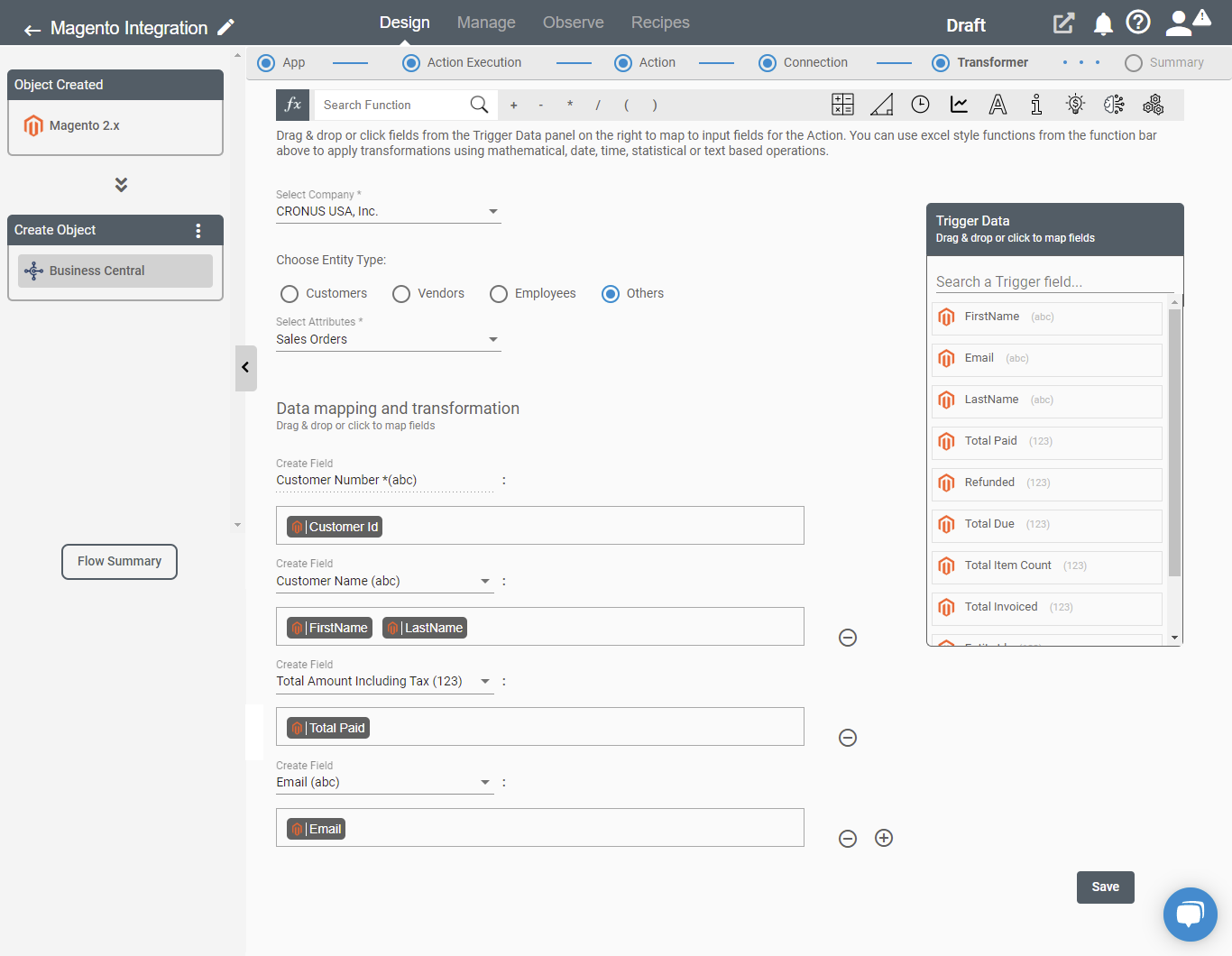This screenshot has height=956, width=1232.
Task: Insert the open parenthesis
Action: [x=627, y=106]
